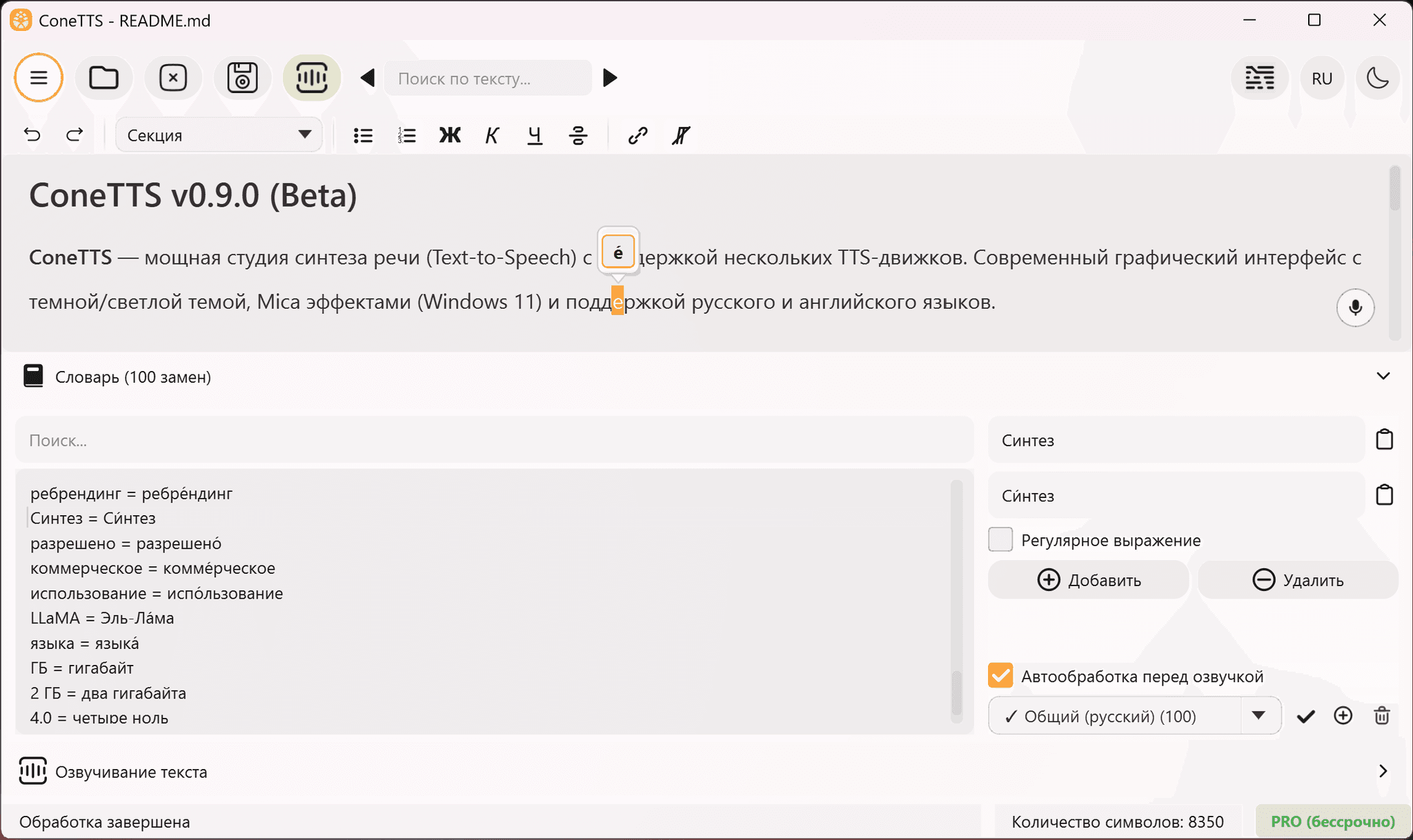Click the Удалить button
The width and height of the screenshot is (1413, 840).
(x=1298, y=580)
